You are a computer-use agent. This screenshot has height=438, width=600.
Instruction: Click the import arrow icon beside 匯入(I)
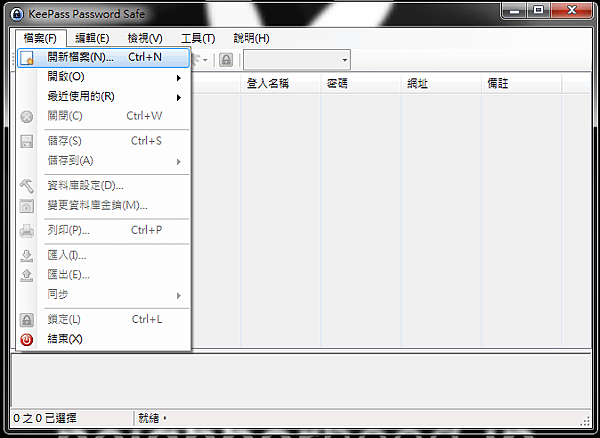(27, 256)
